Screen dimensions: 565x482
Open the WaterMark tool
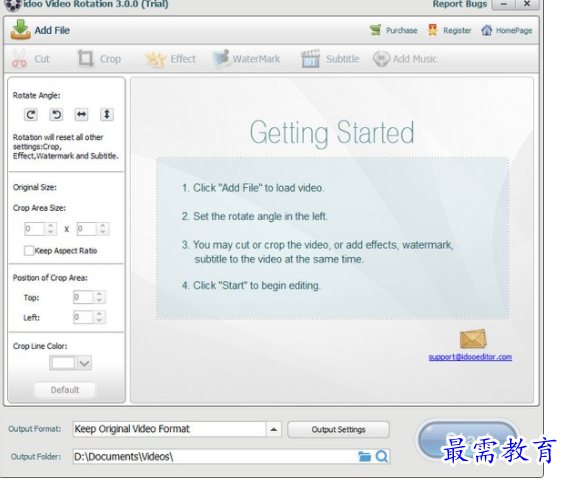[x=246, y=59]
